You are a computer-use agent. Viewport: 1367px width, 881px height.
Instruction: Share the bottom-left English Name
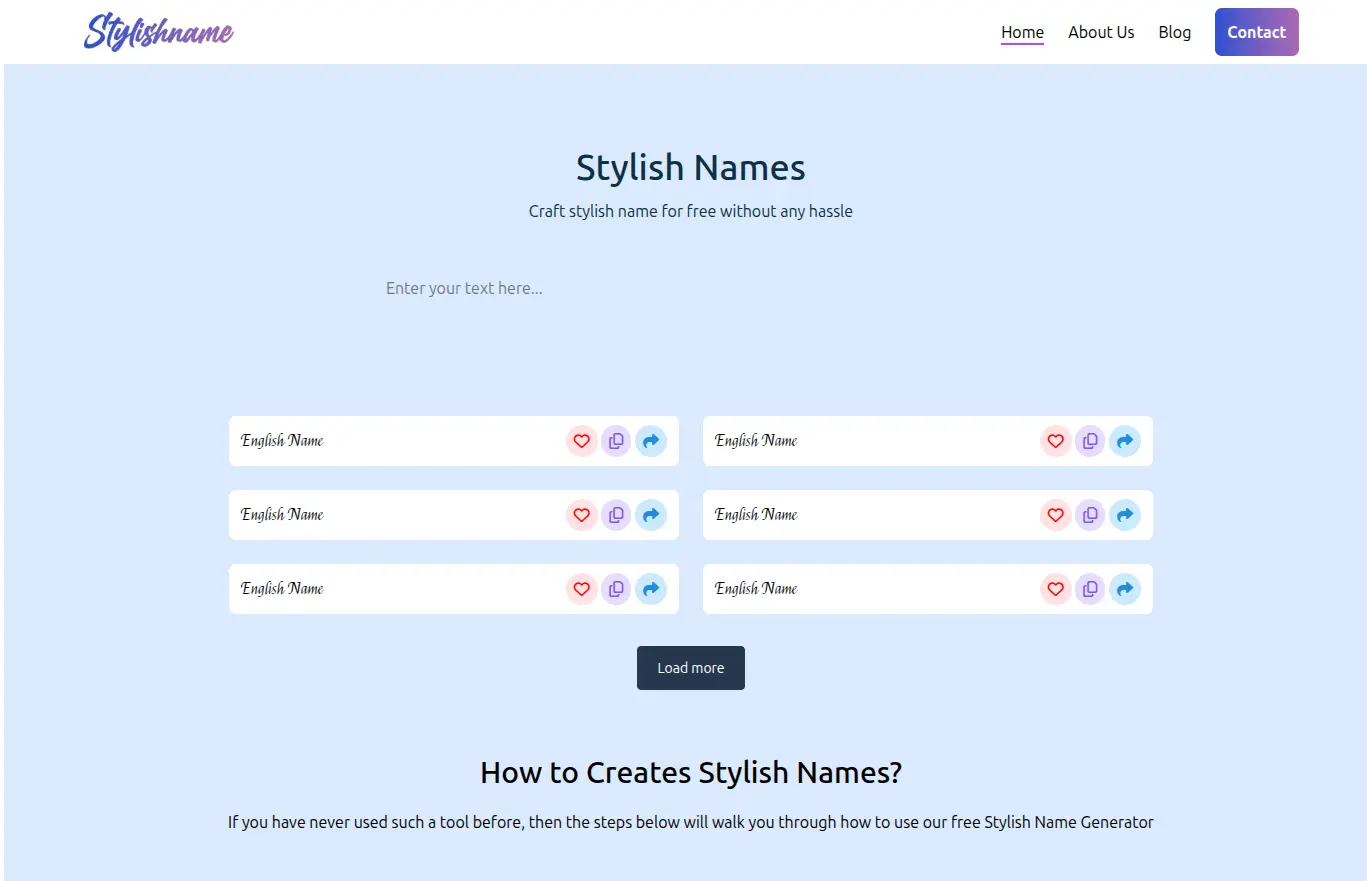pos(651,589)
